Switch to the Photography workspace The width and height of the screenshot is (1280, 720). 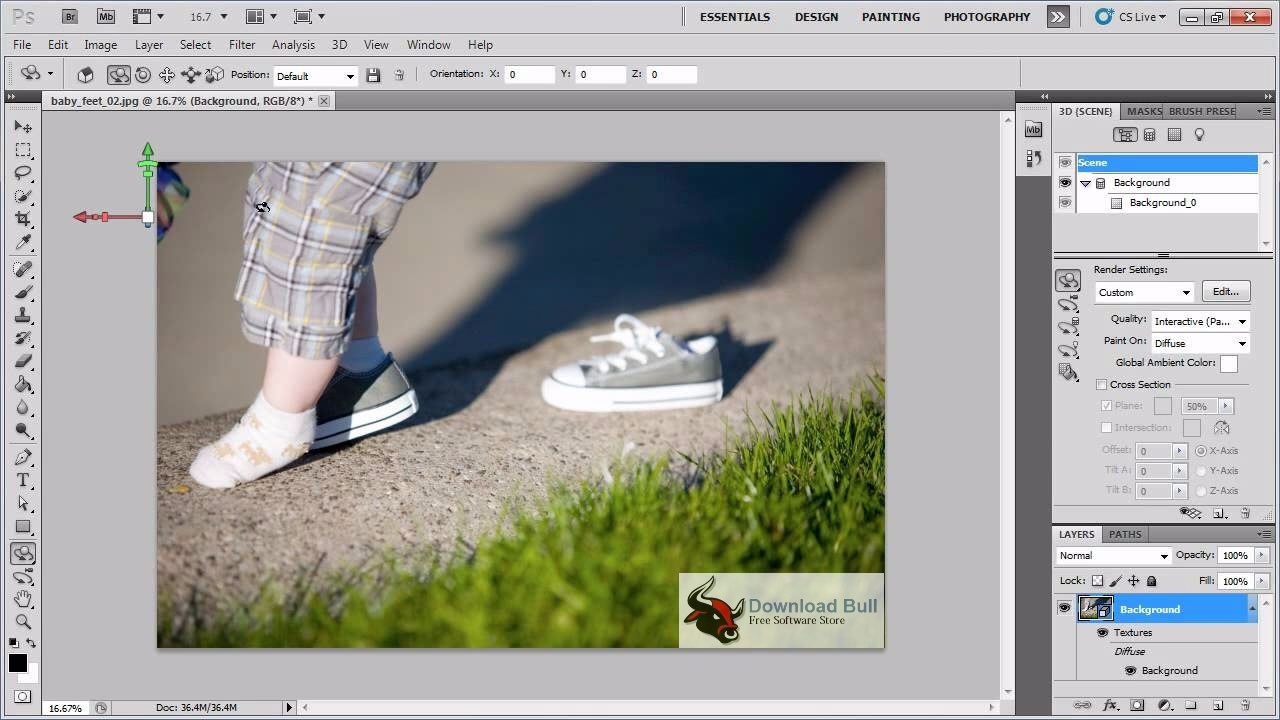(987, 17)
